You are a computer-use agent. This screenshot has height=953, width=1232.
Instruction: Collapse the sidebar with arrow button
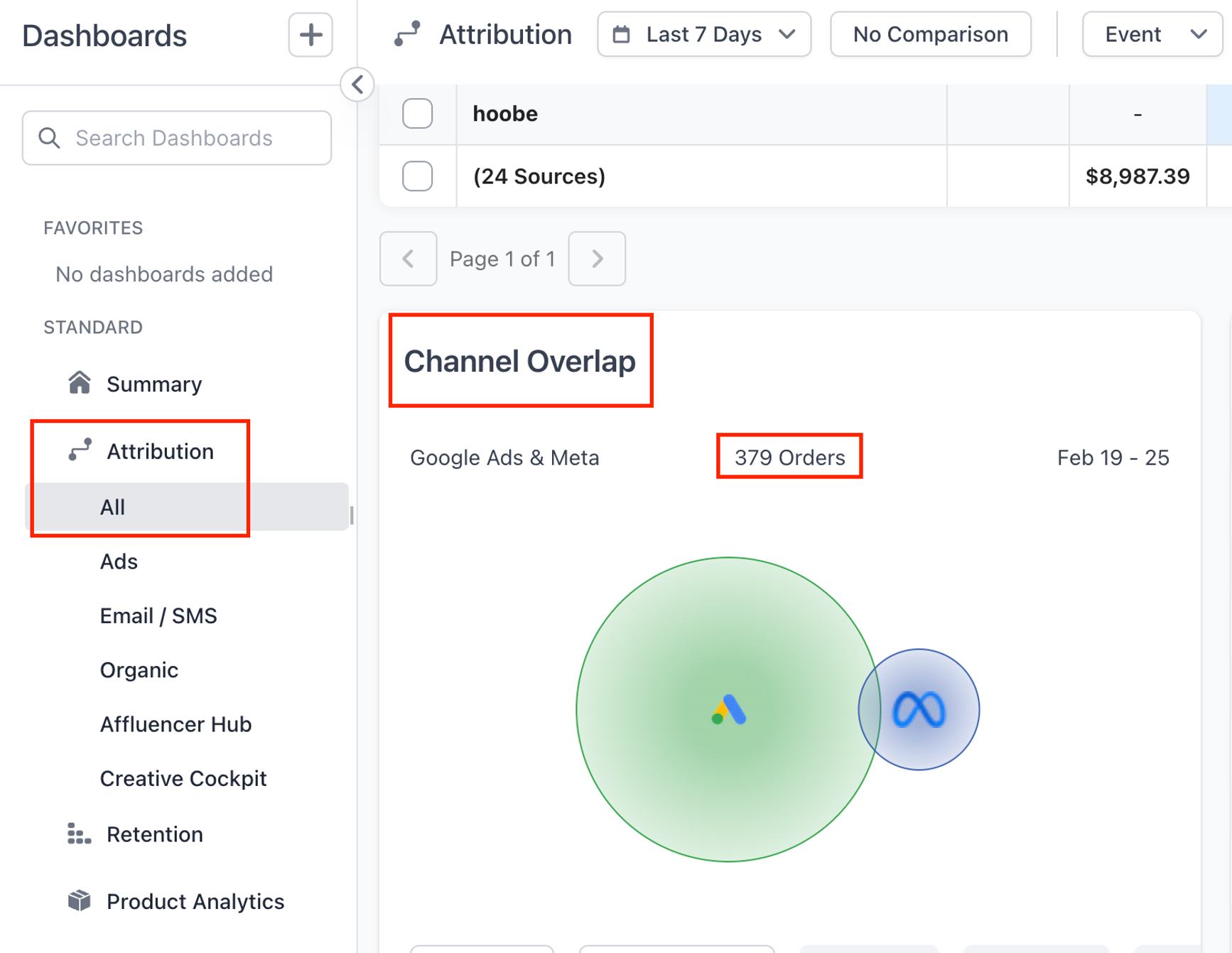357,85
